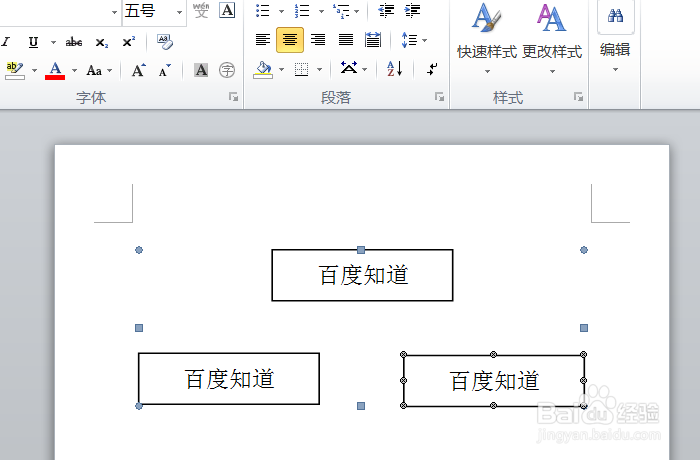Click top-middle canvas sizing handle
This screenshot has width=700, height=460.
click(x=361, y=250)
